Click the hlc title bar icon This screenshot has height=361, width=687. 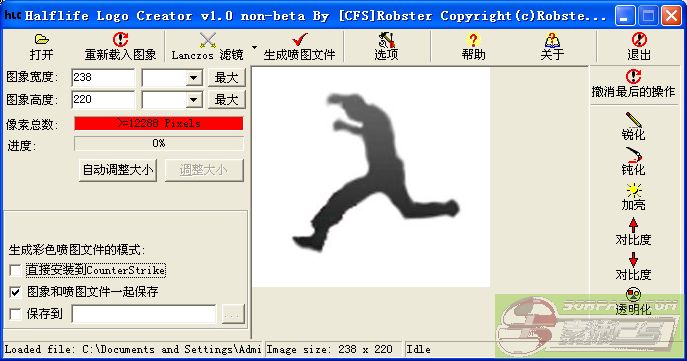12,16
